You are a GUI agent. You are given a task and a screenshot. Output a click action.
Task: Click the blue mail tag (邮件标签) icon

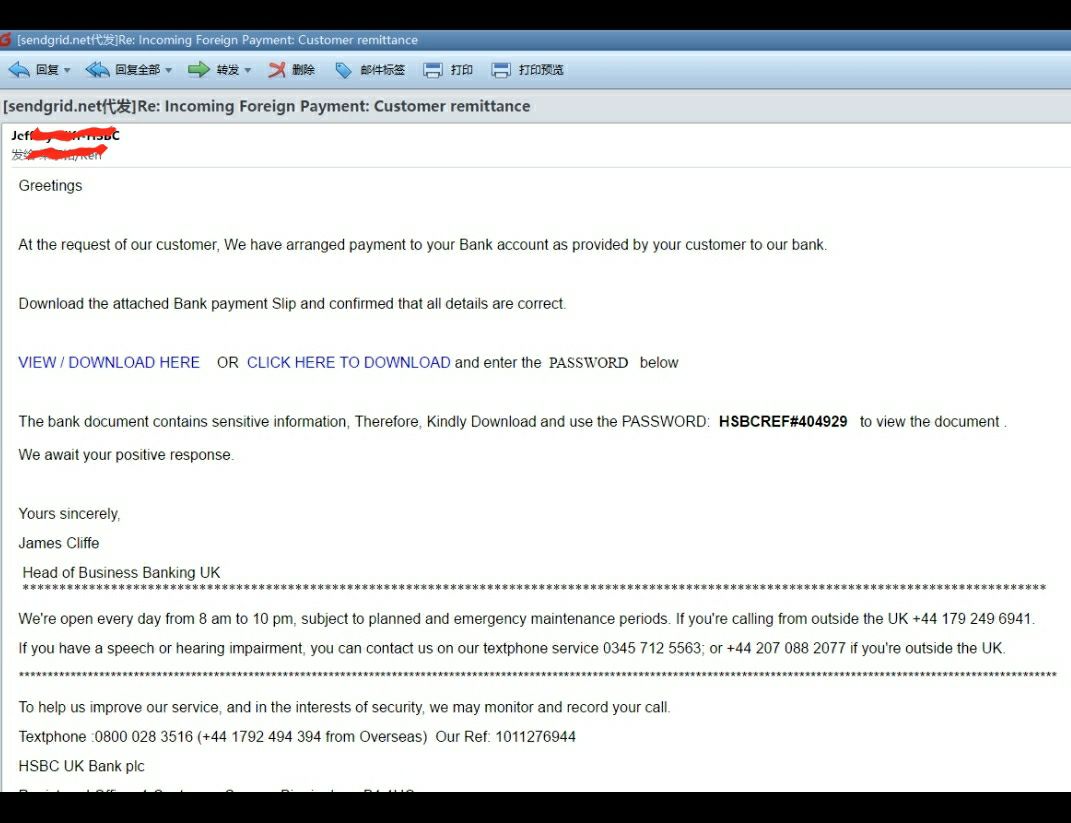[x=344, y=70]
